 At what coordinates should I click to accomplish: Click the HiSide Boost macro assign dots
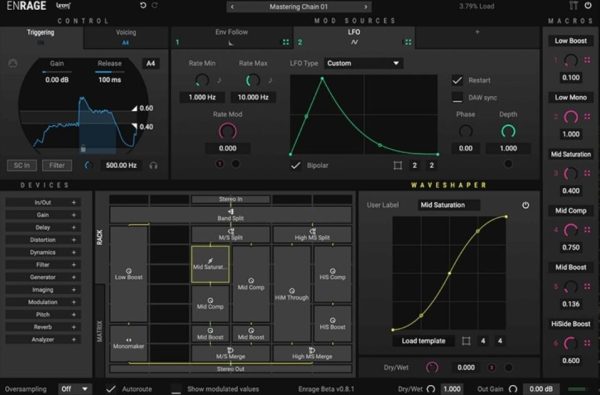pos(587,343)
